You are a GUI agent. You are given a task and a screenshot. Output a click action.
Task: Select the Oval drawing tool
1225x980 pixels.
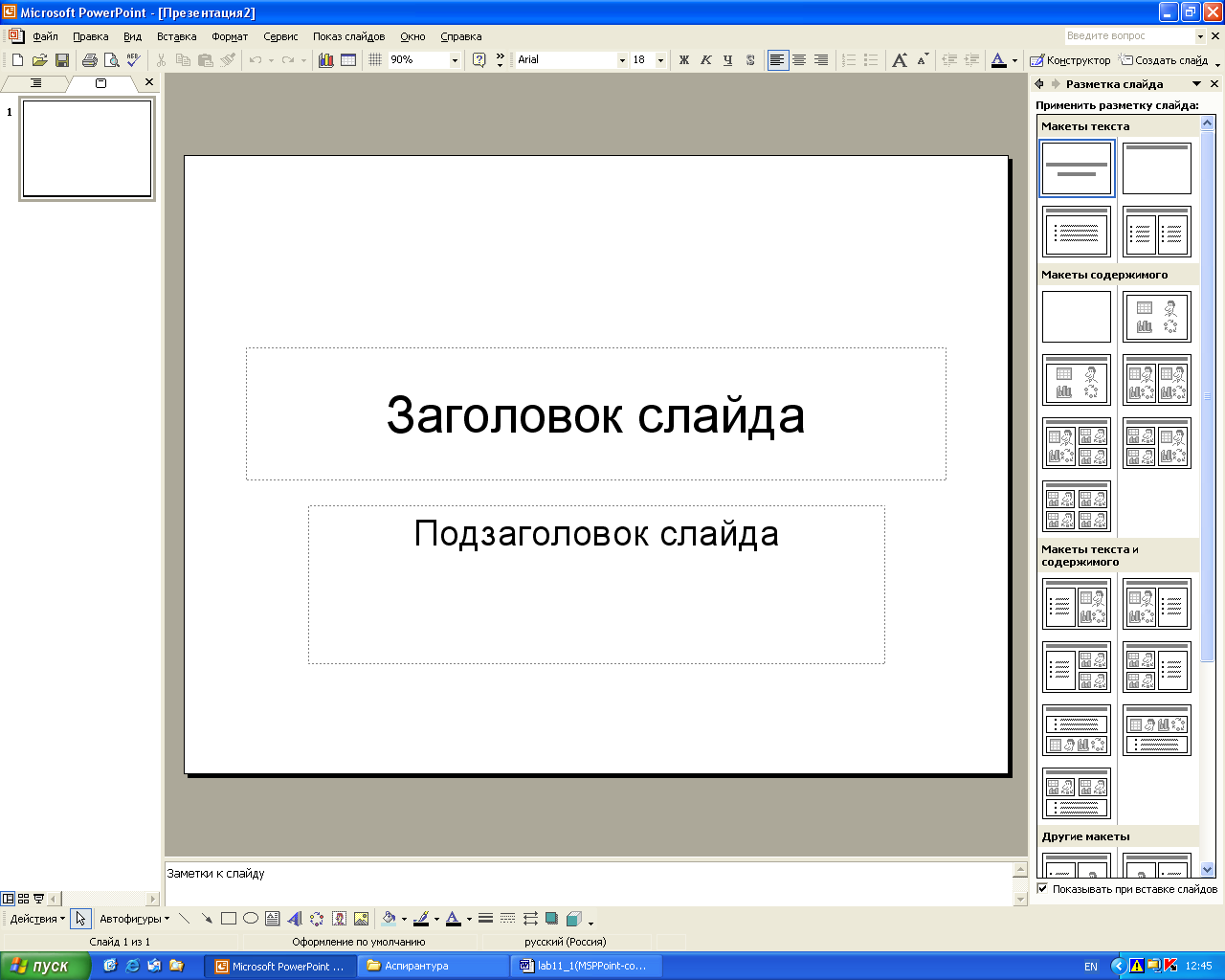(x=251, y=919)
